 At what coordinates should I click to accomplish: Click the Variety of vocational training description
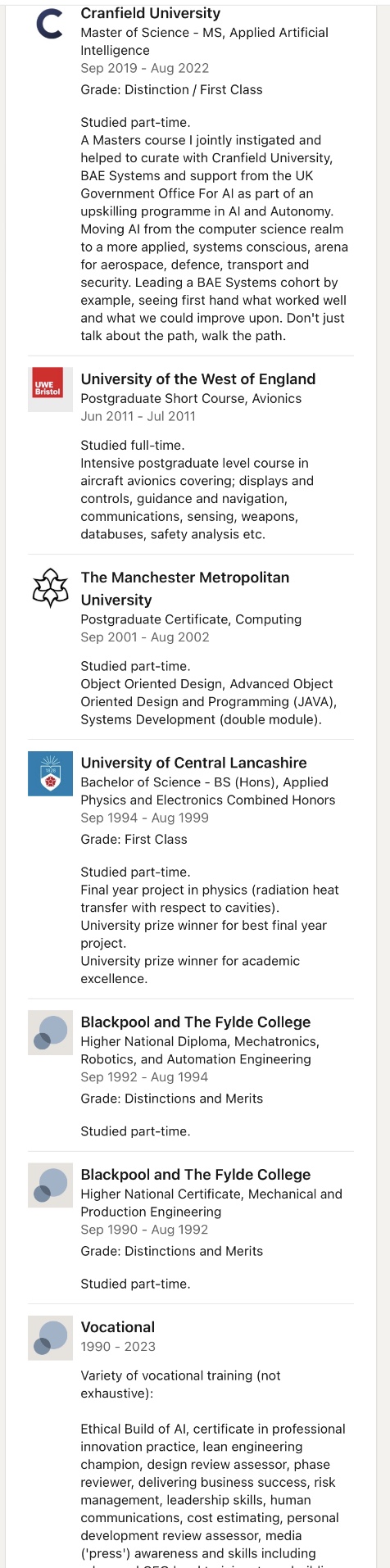pyautogui.click(x=180, y=1384)
